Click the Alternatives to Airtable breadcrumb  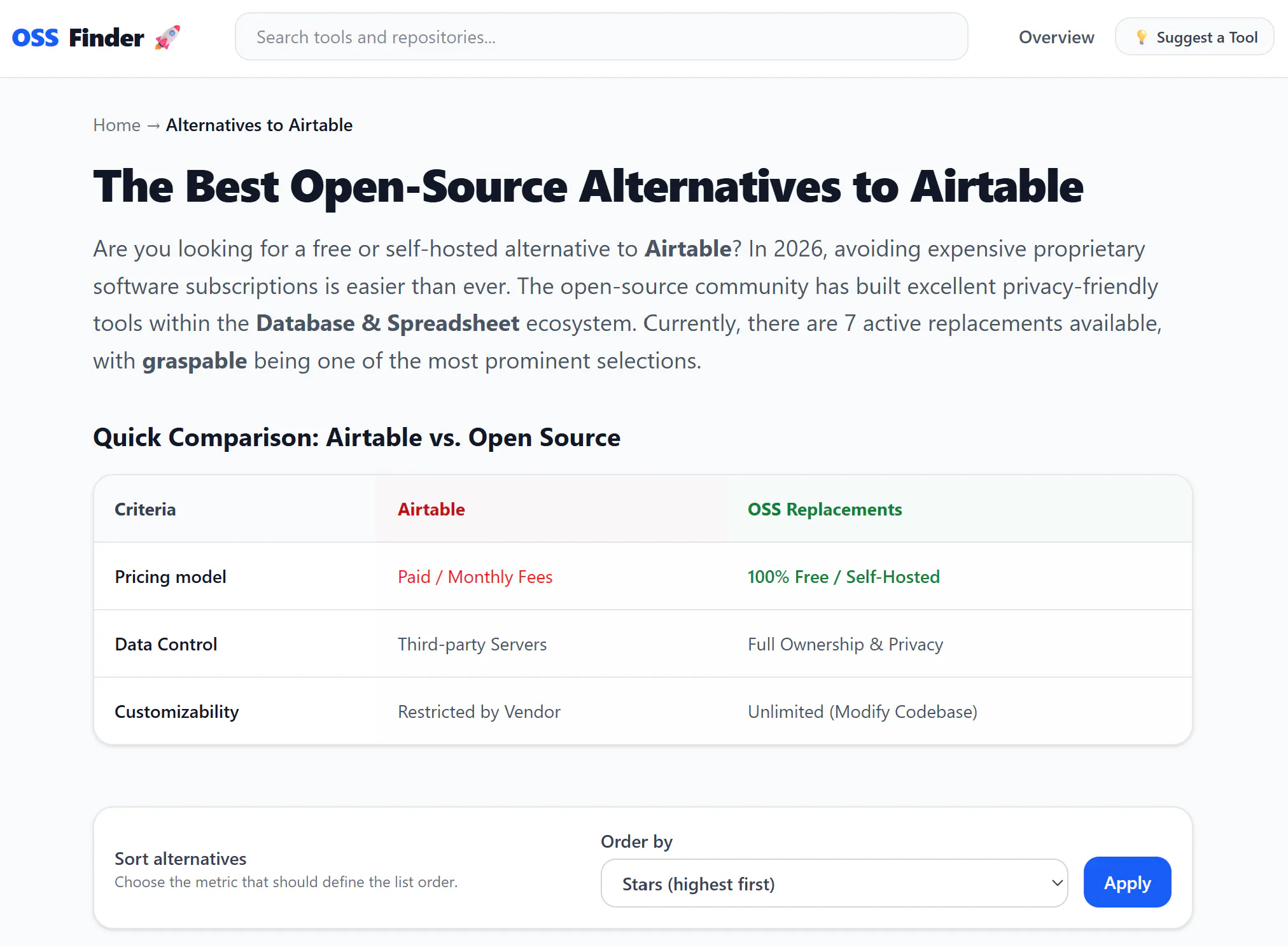pyautogui.click(x=259, y=125)
